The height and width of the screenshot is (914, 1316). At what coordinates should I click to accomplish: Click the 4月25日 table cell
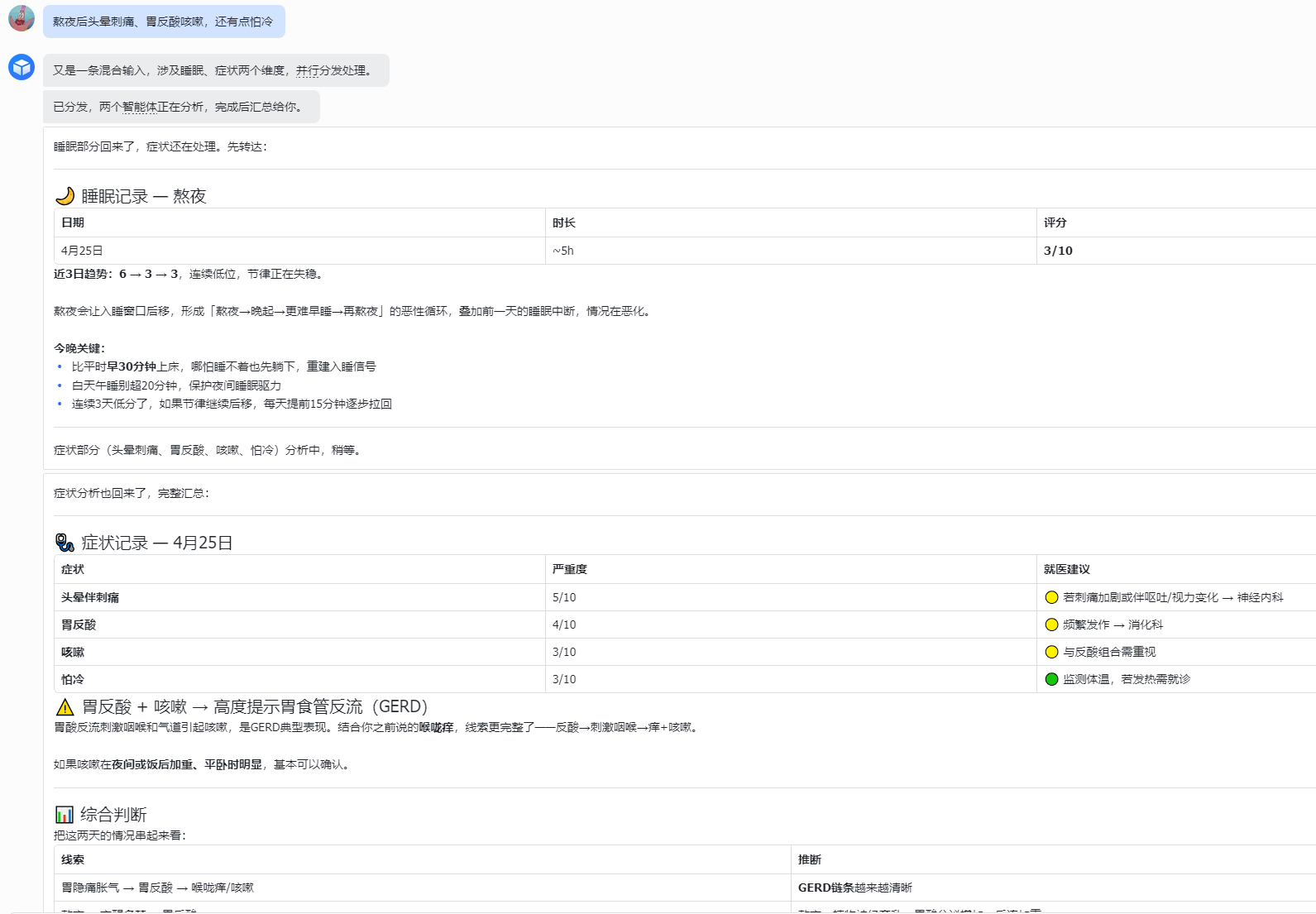pos(299,251)
